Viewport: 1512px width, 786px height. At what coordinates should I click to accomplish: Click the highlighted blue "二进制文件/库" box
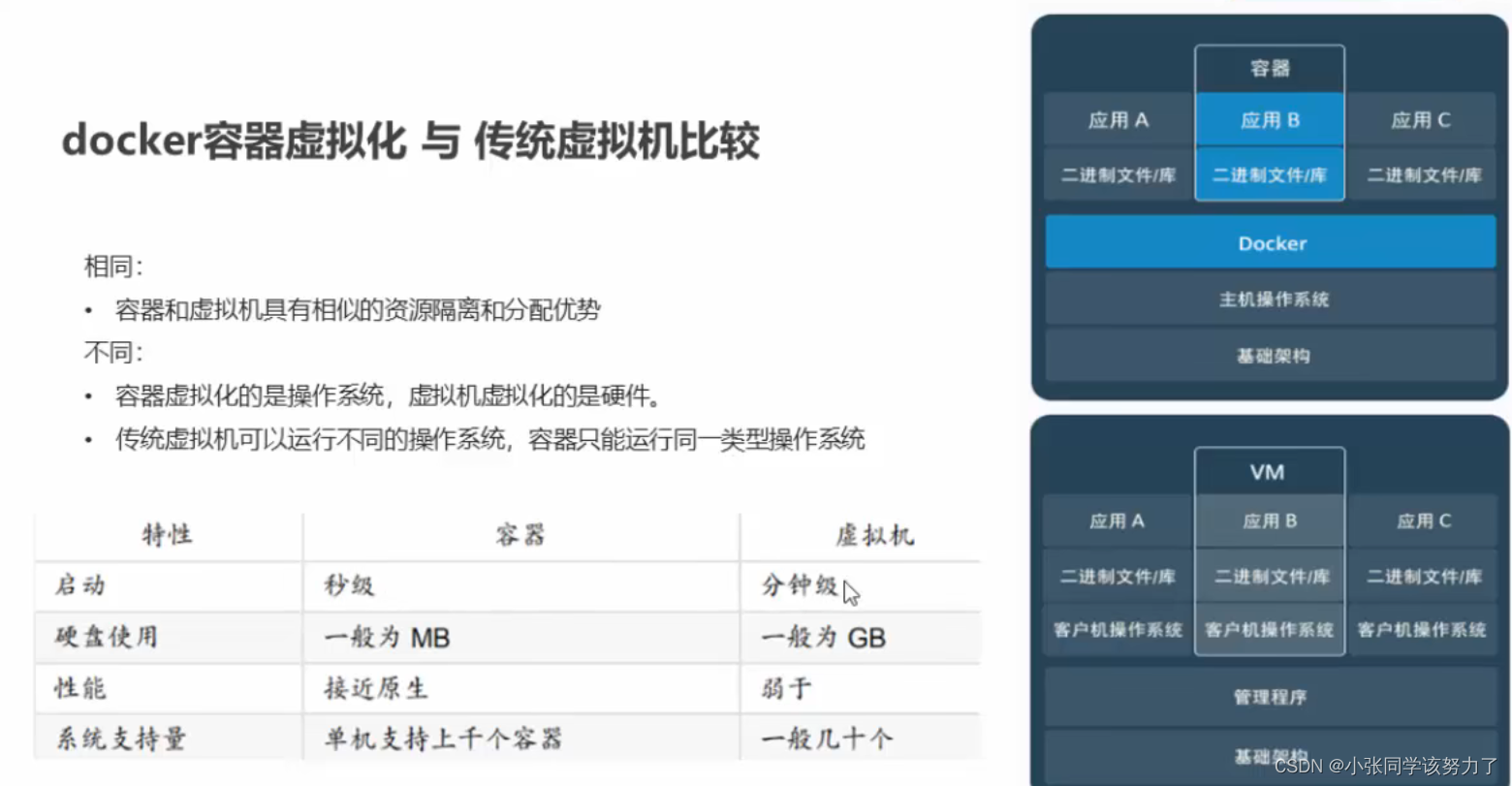(1270, 175)
